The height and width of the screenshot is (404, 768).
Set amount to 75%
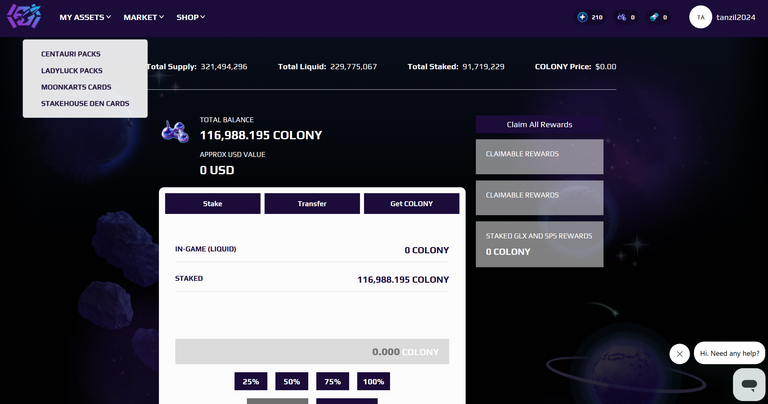(333, 381)
